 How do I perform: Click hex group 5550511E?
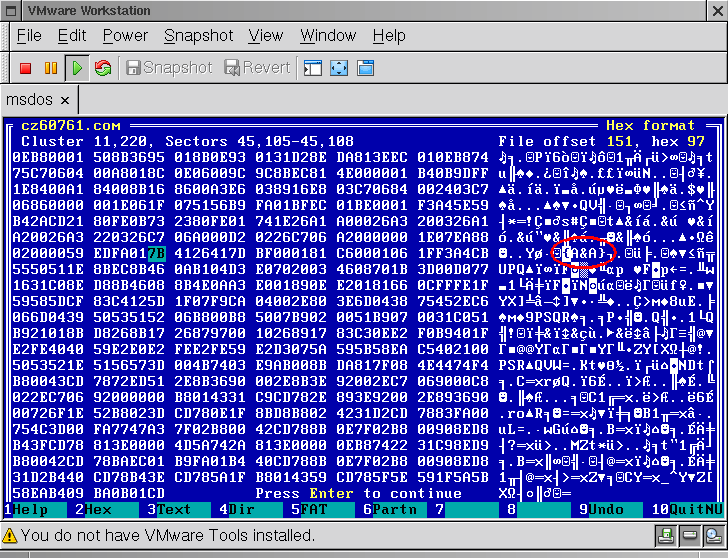(48, 269)
